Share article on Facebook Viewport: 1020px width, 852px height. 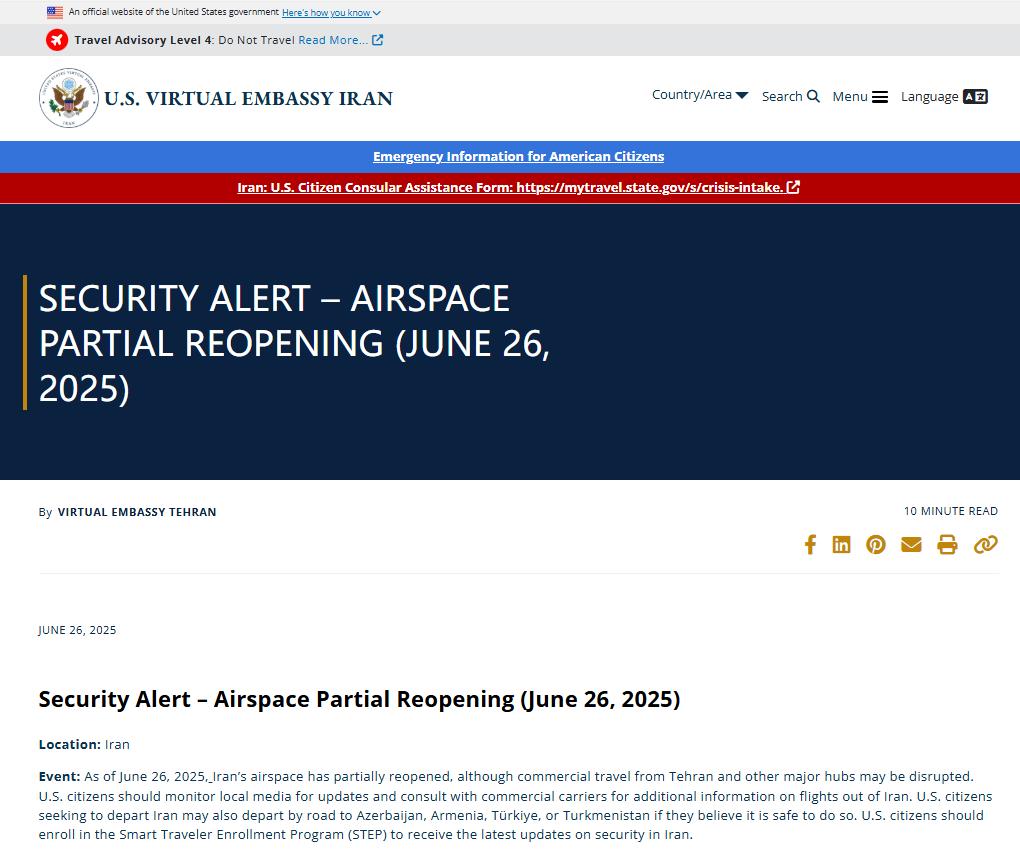click(x=810, y=544)
